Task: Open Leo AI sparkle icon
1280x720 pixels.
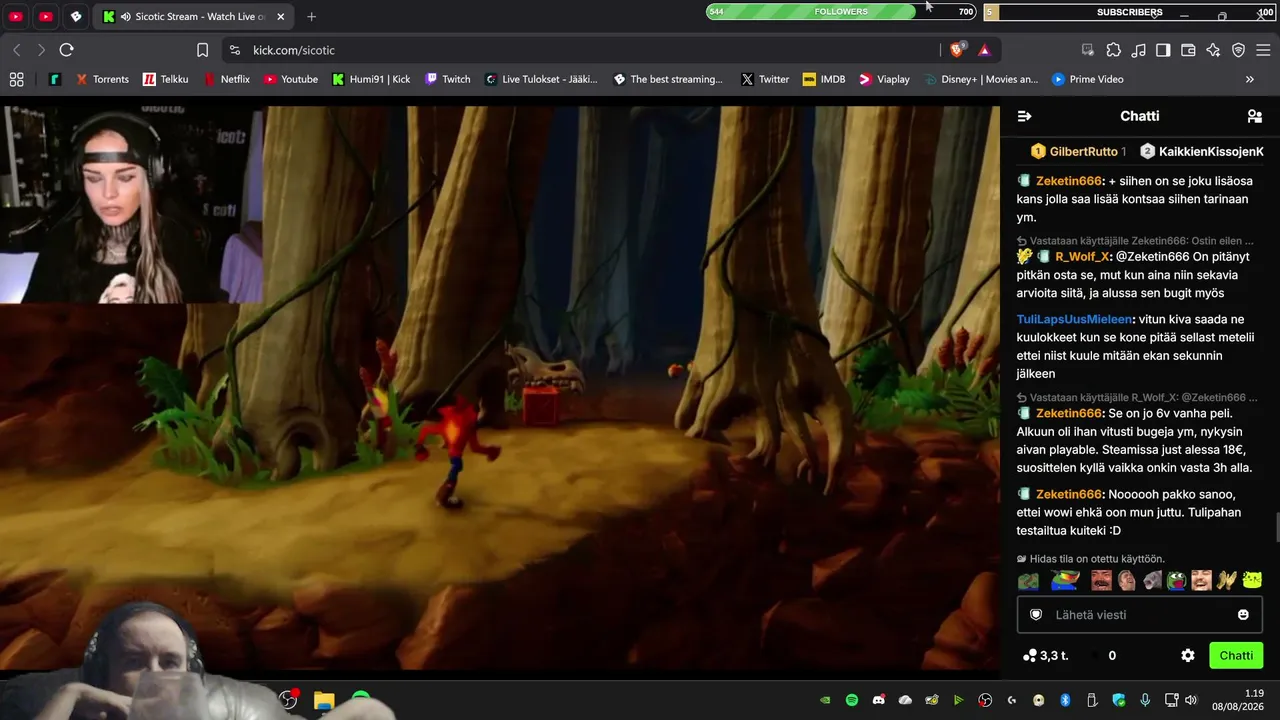Action: pos(1213,50)
